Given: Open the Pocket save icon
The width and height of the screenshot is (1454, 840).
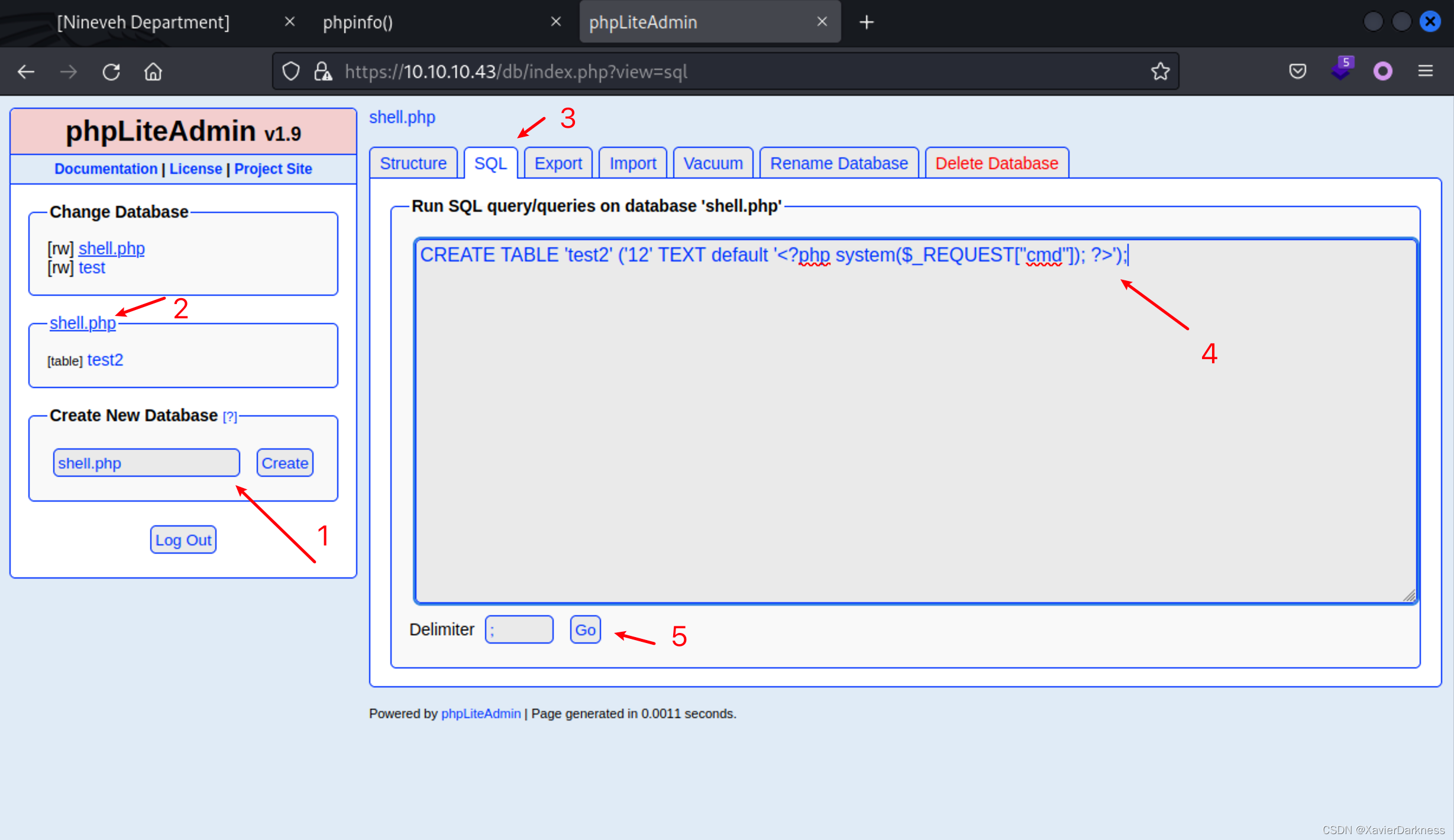Looking at the screenshot, I should coord(1297,72).
